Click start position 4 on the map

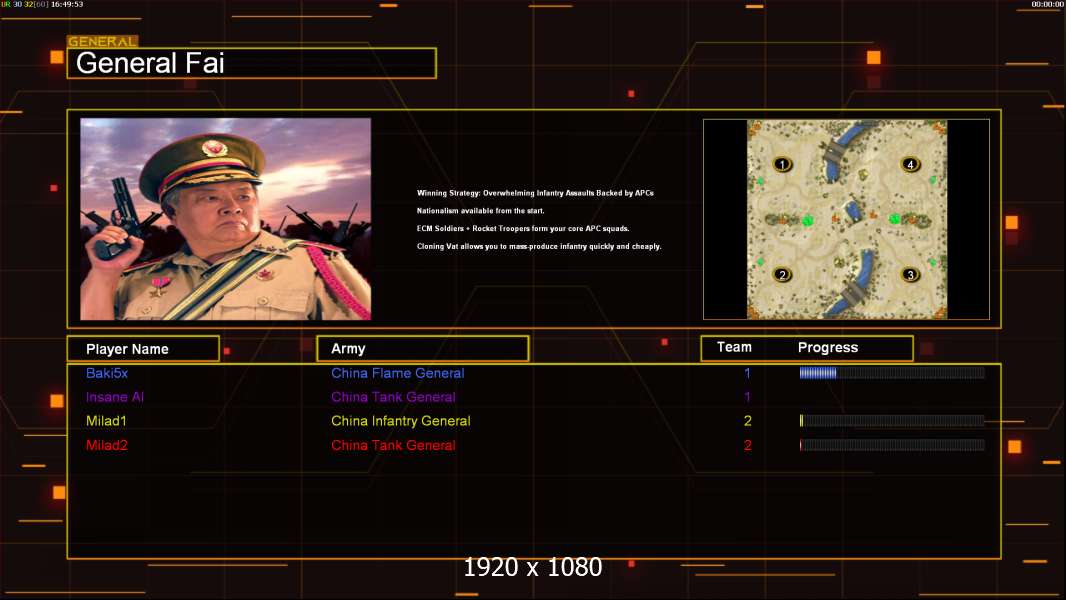(x=910, y=164)
